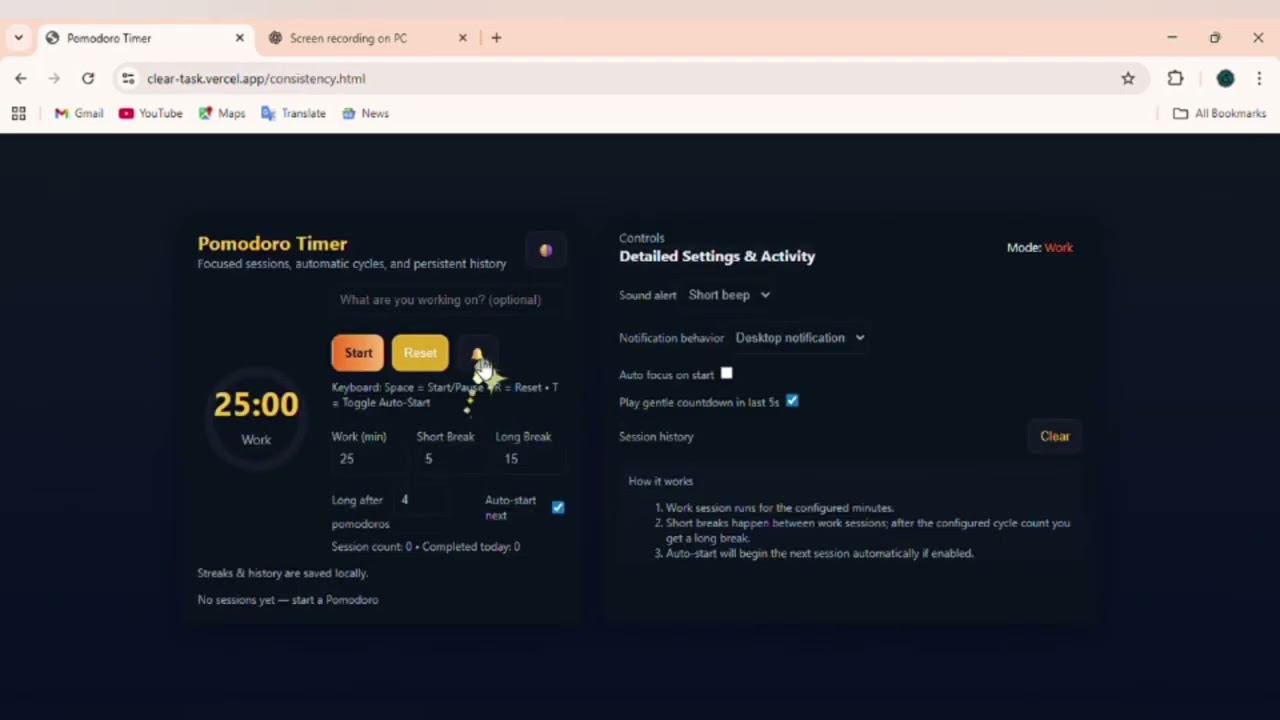This screenshot has height=720, width=1280.
Task: Open the tab search dropdown arrow
Action: tap(18, 38)
